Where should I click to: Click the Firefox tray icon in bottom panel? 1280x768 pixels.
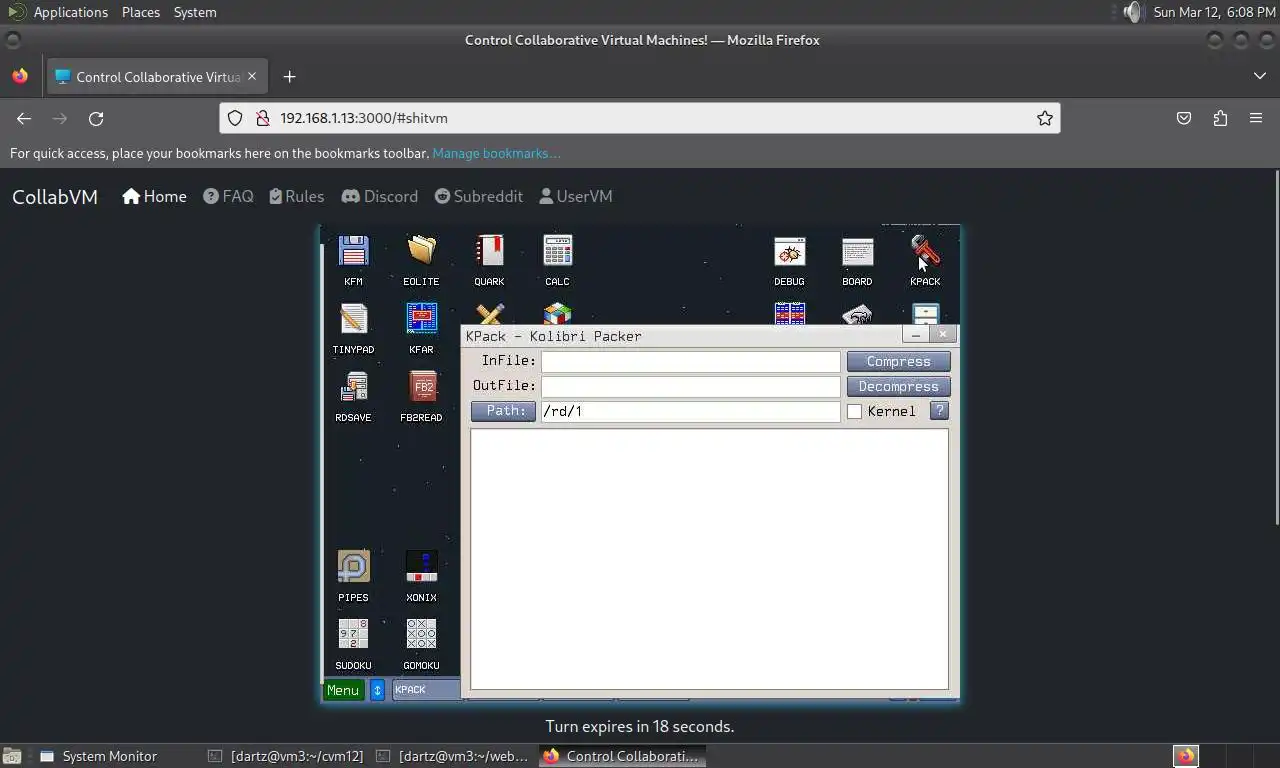[x=1186, y=756]
